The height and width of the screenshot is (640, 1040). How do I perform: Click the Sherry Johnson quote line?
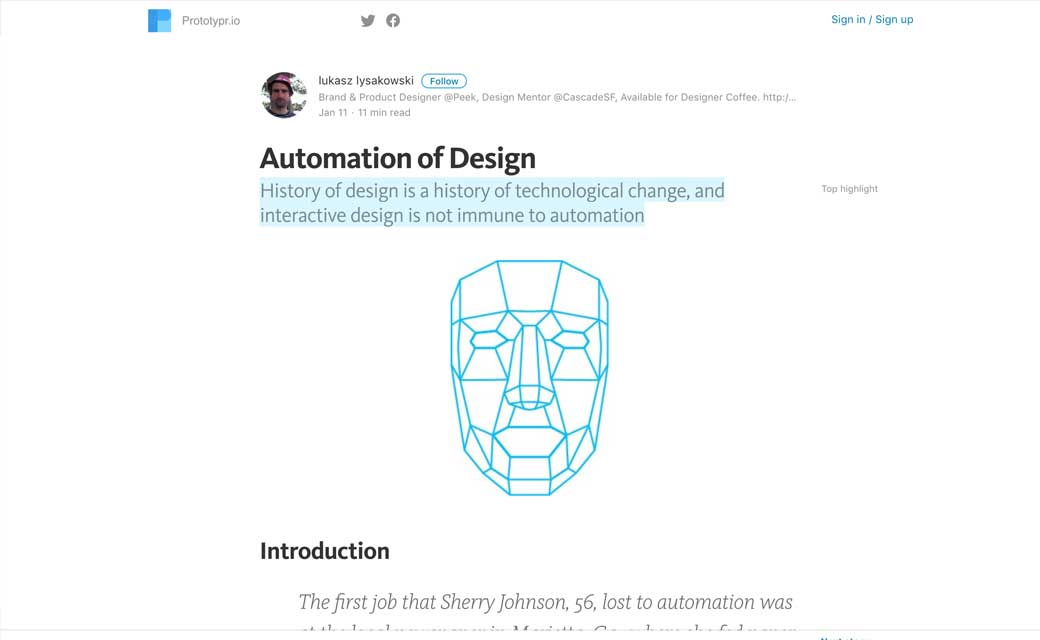pos(545,602)
